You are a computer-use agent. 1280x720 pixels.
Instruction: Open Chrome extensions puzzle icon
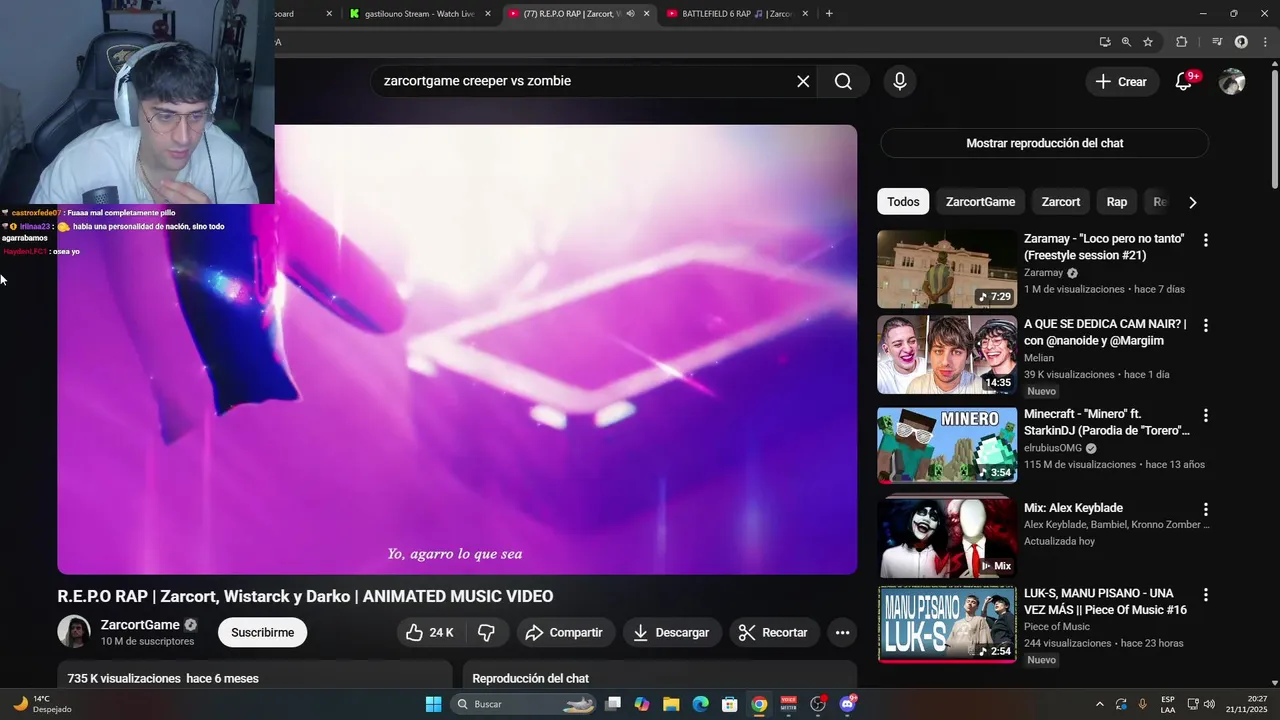[x=1181, y=42]
